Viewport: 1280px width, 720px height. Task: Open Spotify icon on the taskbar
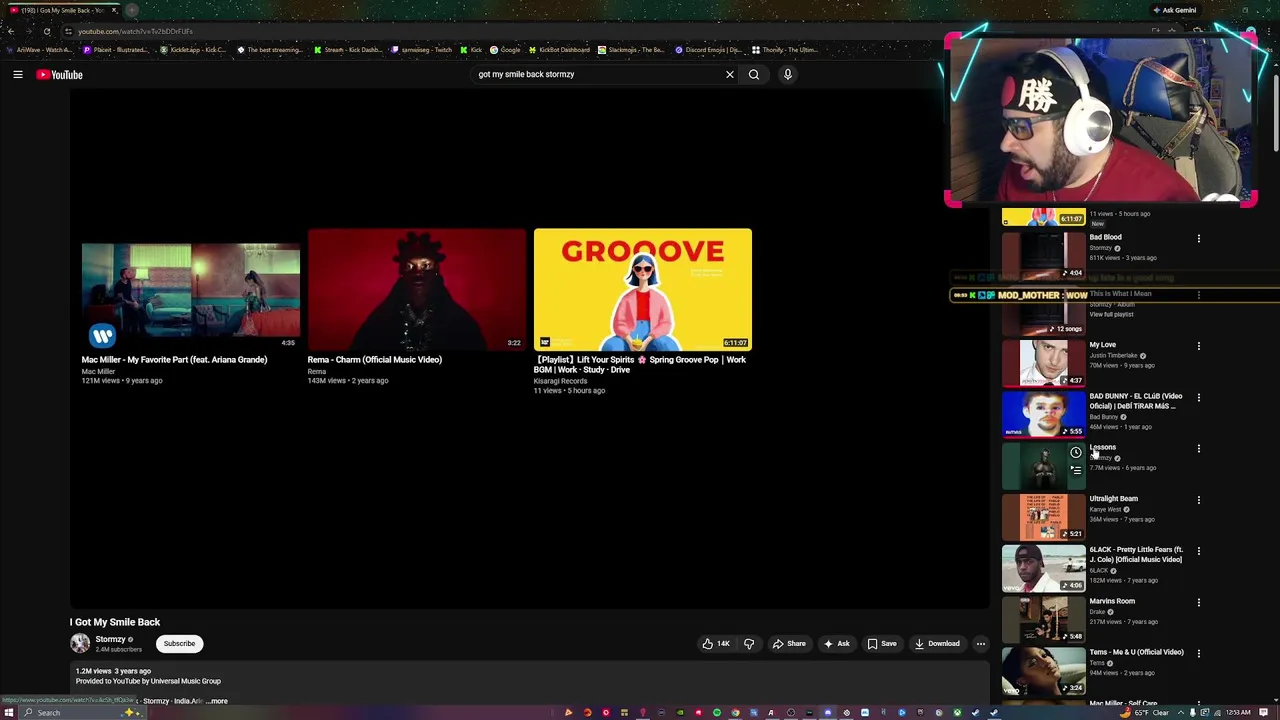(717, 713)
